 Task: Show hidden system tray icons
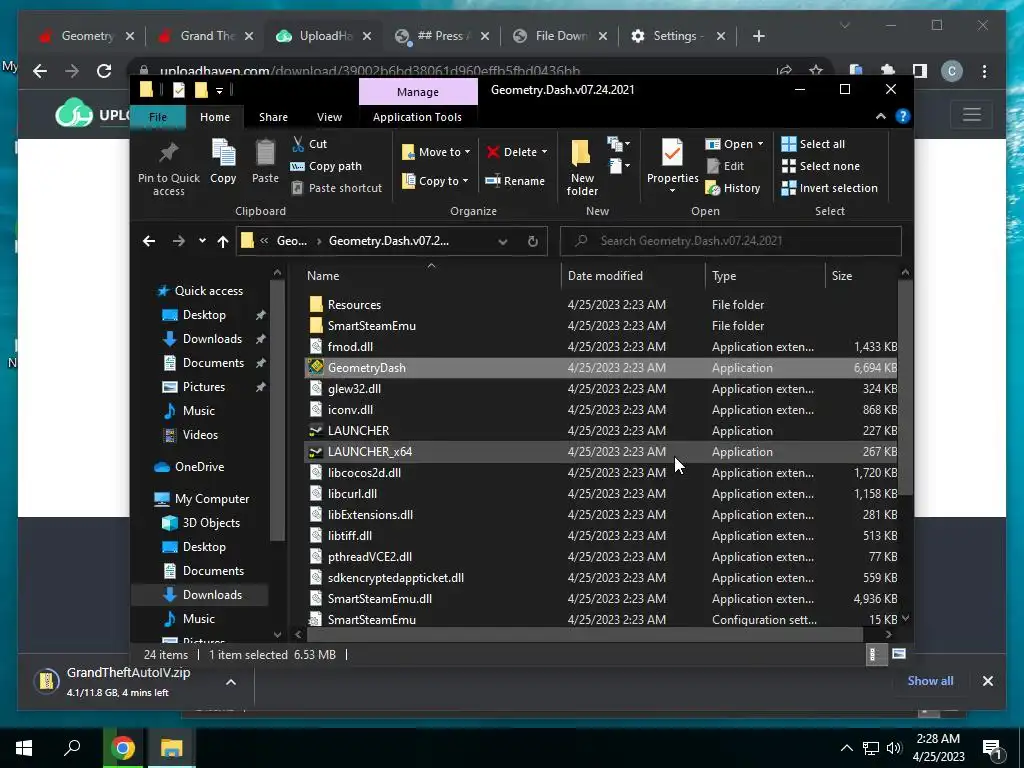pyautogui.click(x=846, y=748)
